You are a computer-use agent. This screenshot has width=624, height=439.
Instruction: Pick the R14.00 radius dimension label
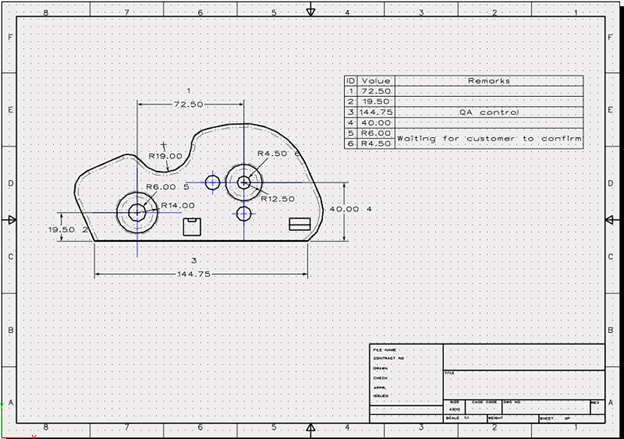click(177, 205)
